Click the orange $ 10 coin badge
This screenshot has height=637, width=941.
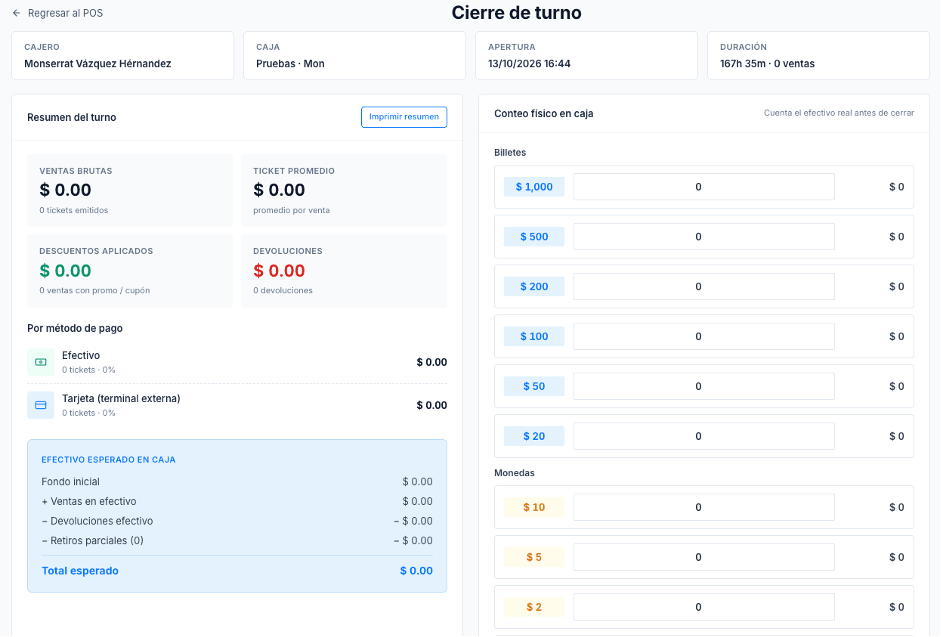[x=534, y=507]
